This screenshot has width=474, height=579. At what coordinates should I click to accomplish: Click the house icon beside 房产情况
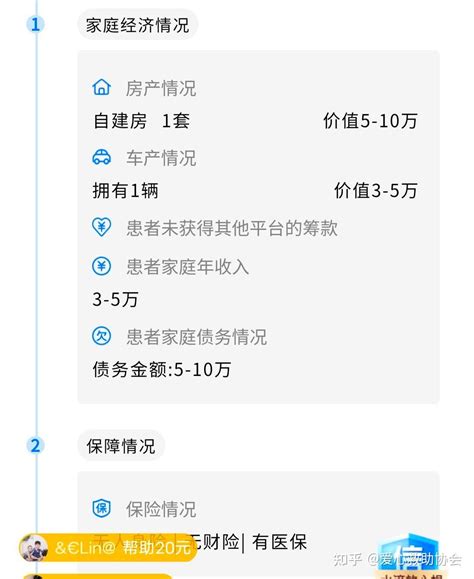102,88
